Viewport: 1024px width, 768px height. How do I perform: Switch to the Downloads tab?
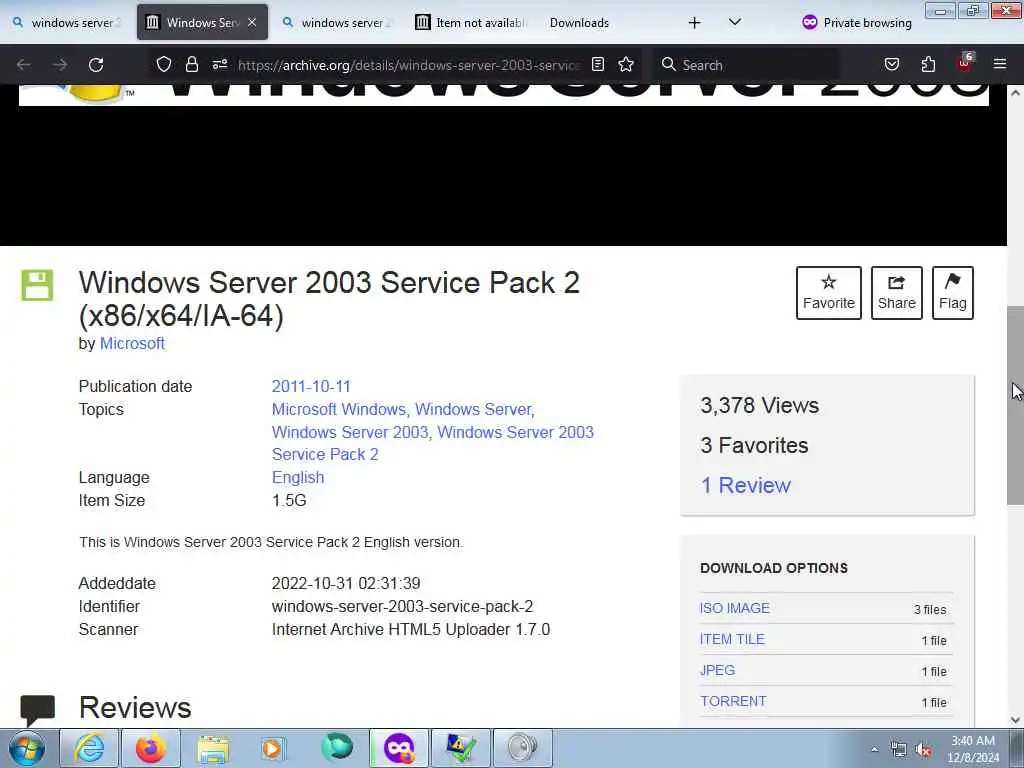[579, 22]
